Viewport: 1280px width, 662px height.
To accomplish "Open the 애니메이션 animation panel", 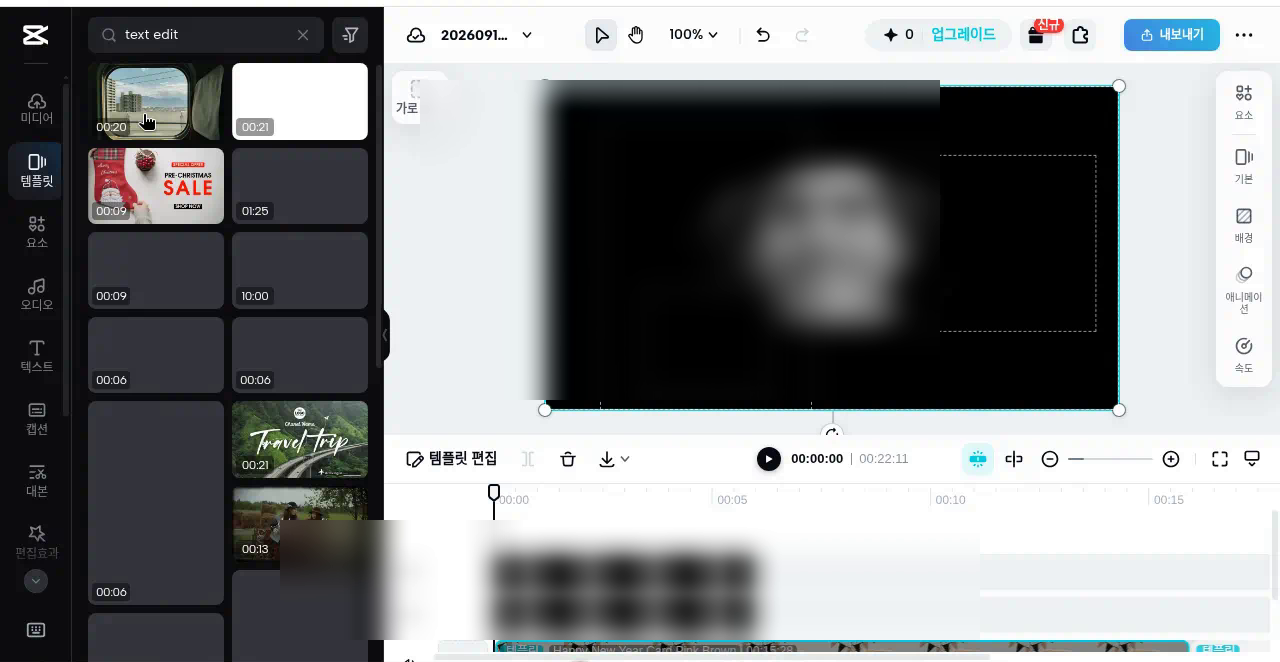I will pyautogui.click(x=1244, y=290).
